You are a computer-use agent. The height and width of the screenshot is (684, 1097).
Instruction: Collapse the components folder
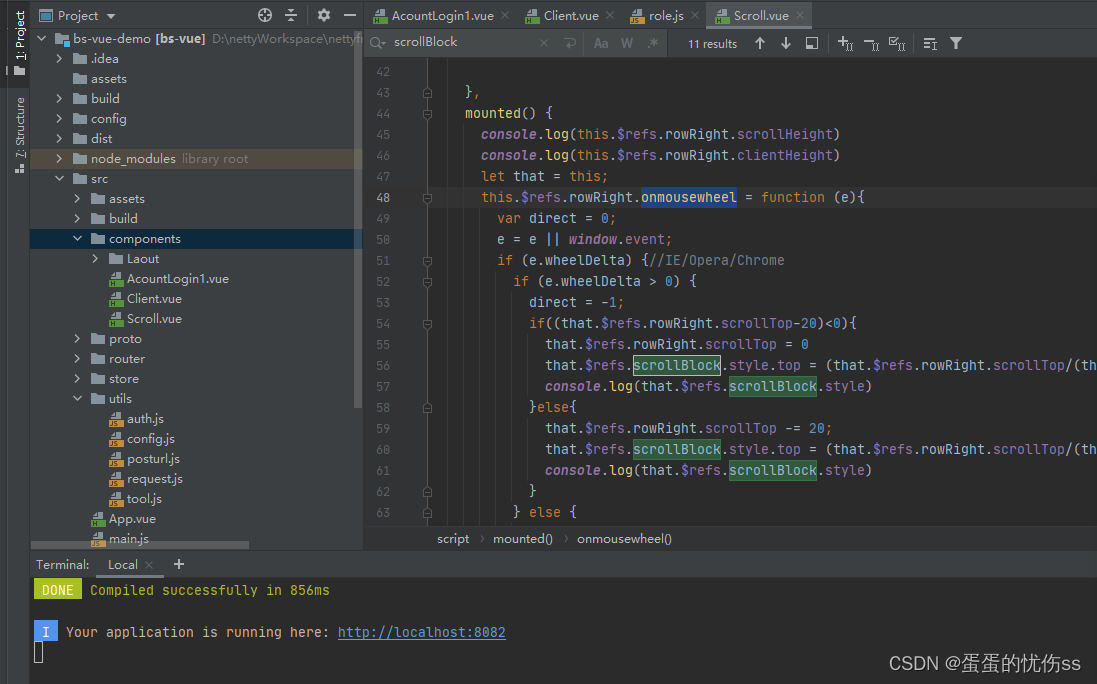78,238
